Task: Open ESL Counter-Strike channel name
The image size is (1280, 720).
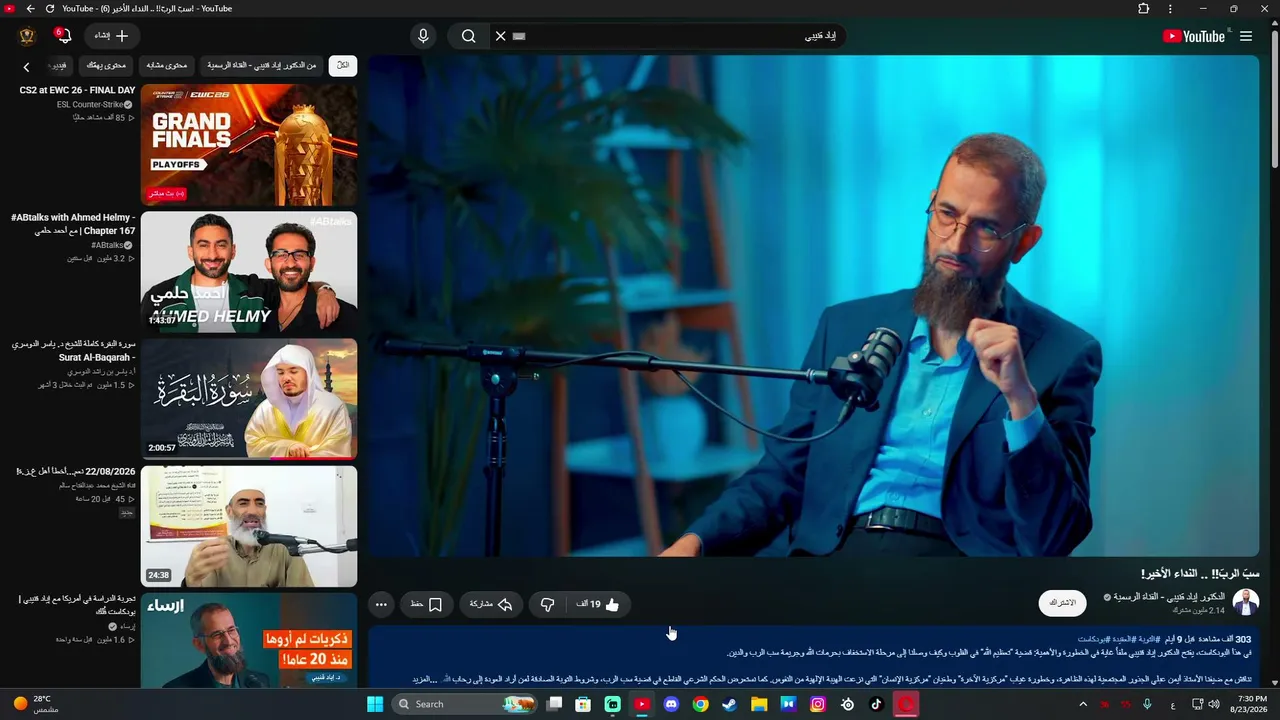Action: pos(92,104)
